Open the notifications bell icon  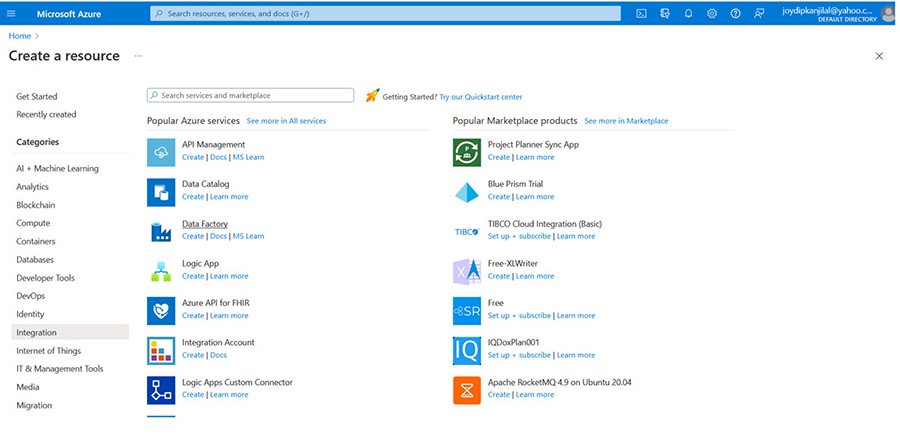[x=688, y=14]
